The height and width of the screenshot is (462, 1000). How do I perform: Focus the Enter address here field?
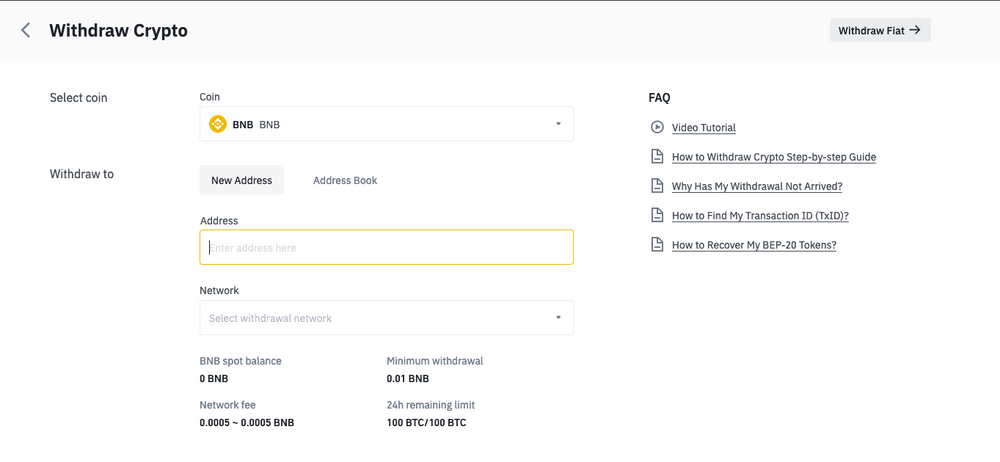pyautogui.click(x=386, y=247)
